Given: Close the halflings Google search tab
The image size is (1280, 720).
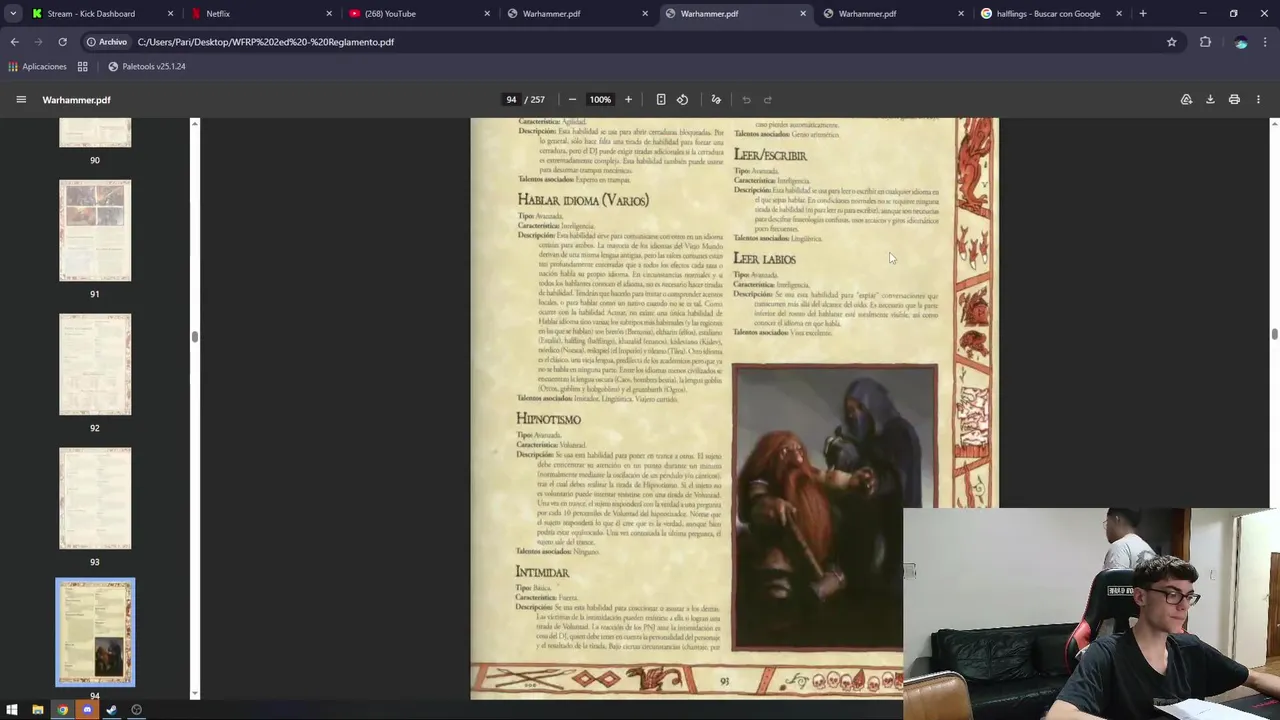Looking at the screenshot, I should coord(1118,14).
